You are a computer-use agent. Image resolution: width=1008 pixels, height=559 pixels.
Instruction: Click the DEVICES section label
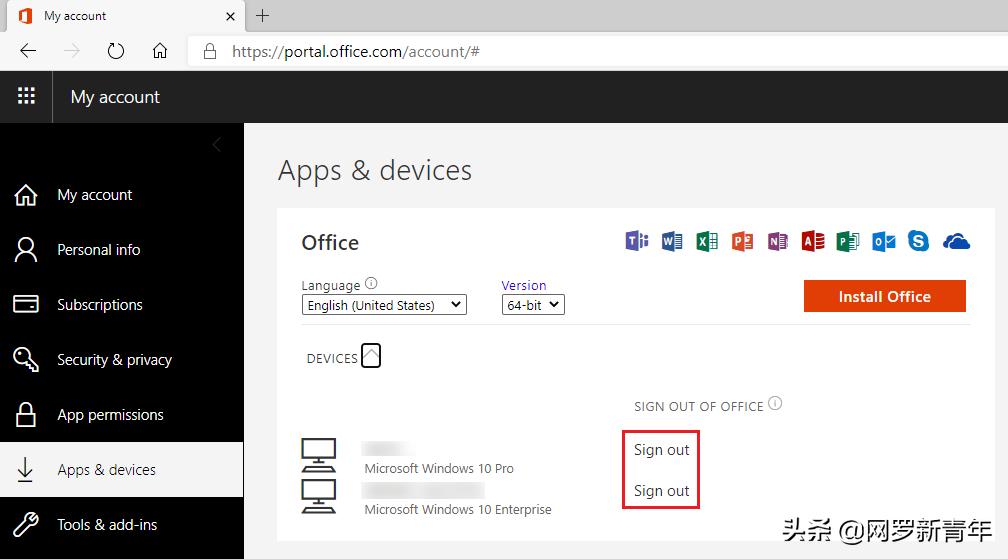tap(332, 359)
